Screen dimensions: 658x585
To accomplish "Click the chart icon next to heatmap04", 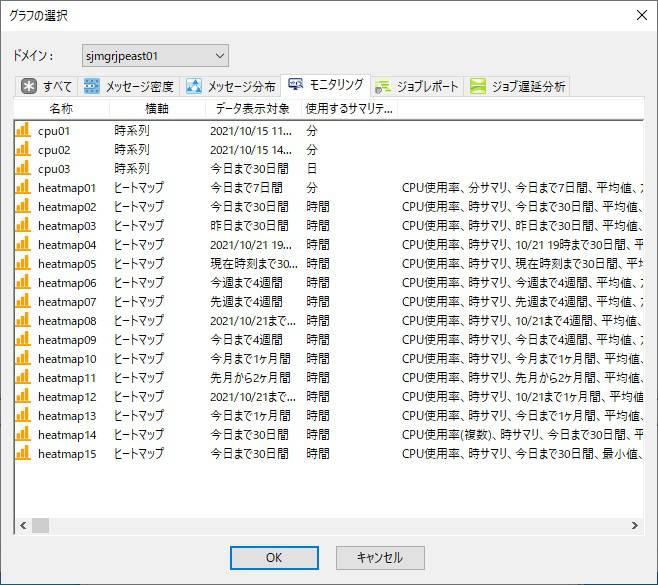I will point(23,244).
